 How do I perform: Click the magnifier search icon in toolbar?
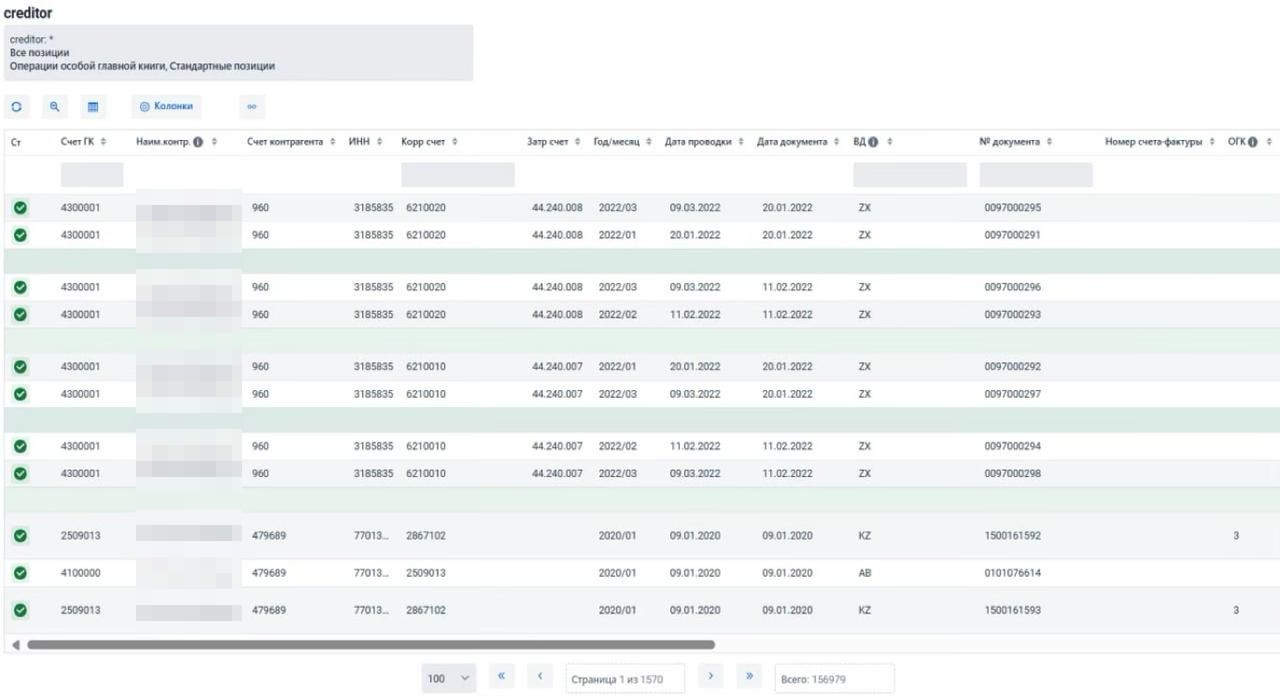tap(55, 107)
